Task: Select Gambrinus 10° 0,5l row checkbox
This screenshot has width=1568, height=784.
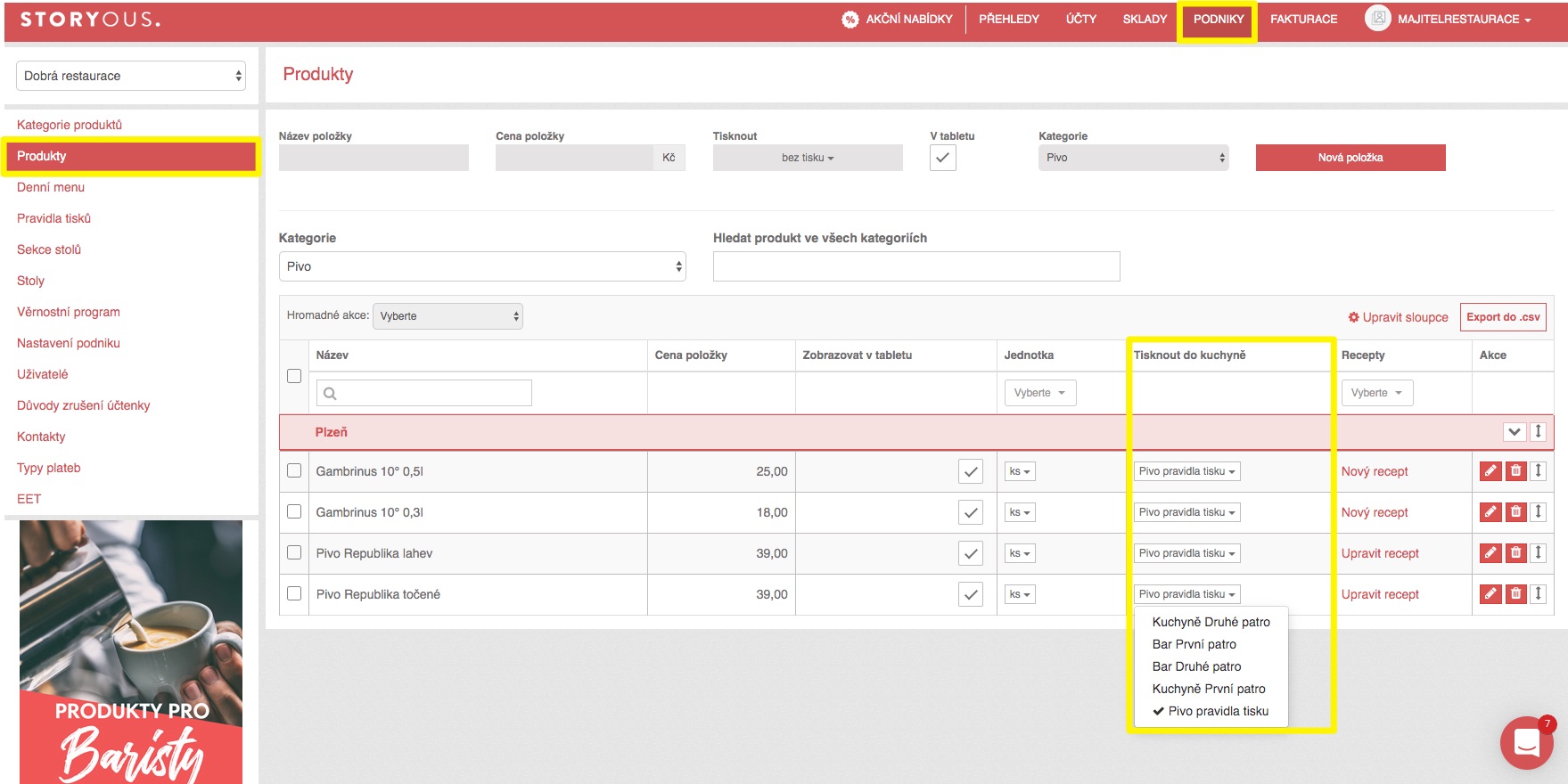Action: [294, 470]
